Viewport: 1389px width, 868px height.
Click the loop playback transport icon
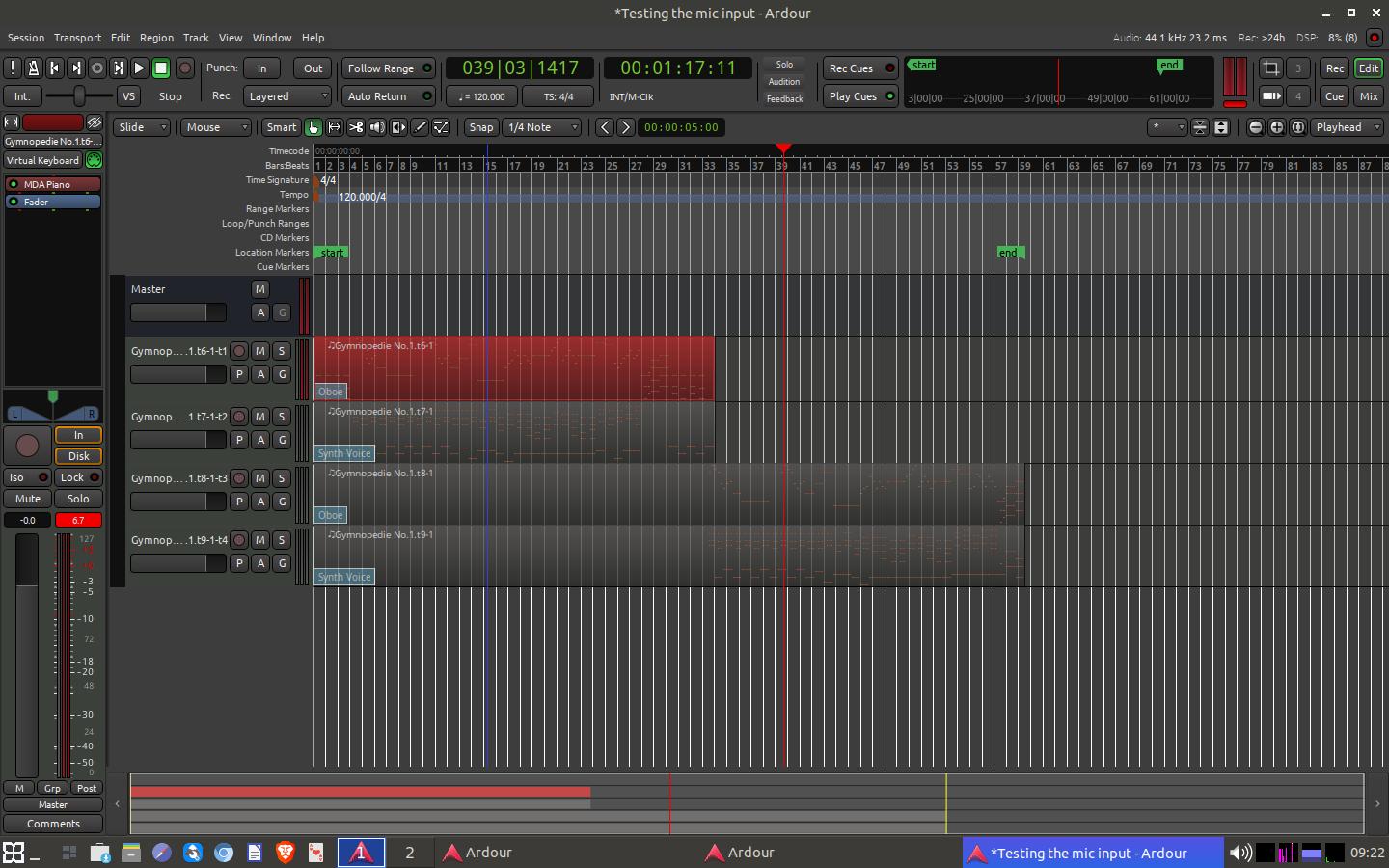(x=97, y=68)
